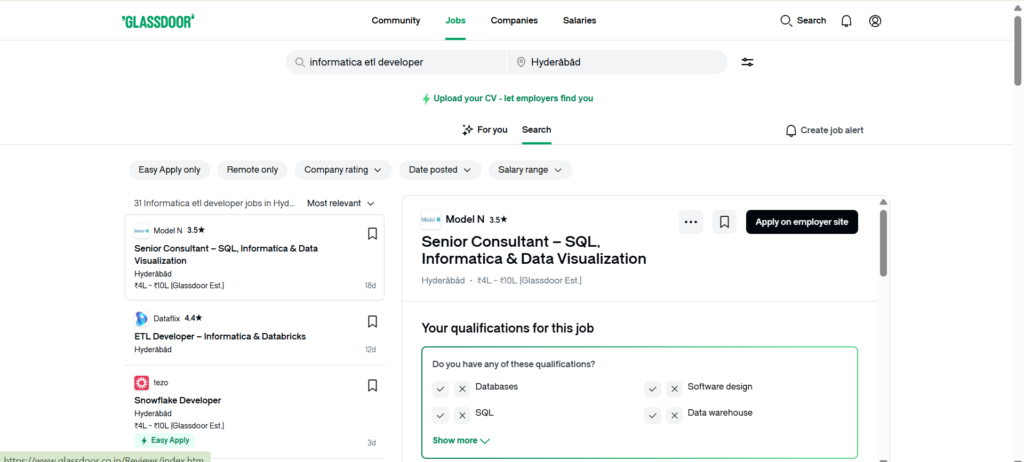
Task: Open the user profile icon
Action: click(x=875, y=21)
